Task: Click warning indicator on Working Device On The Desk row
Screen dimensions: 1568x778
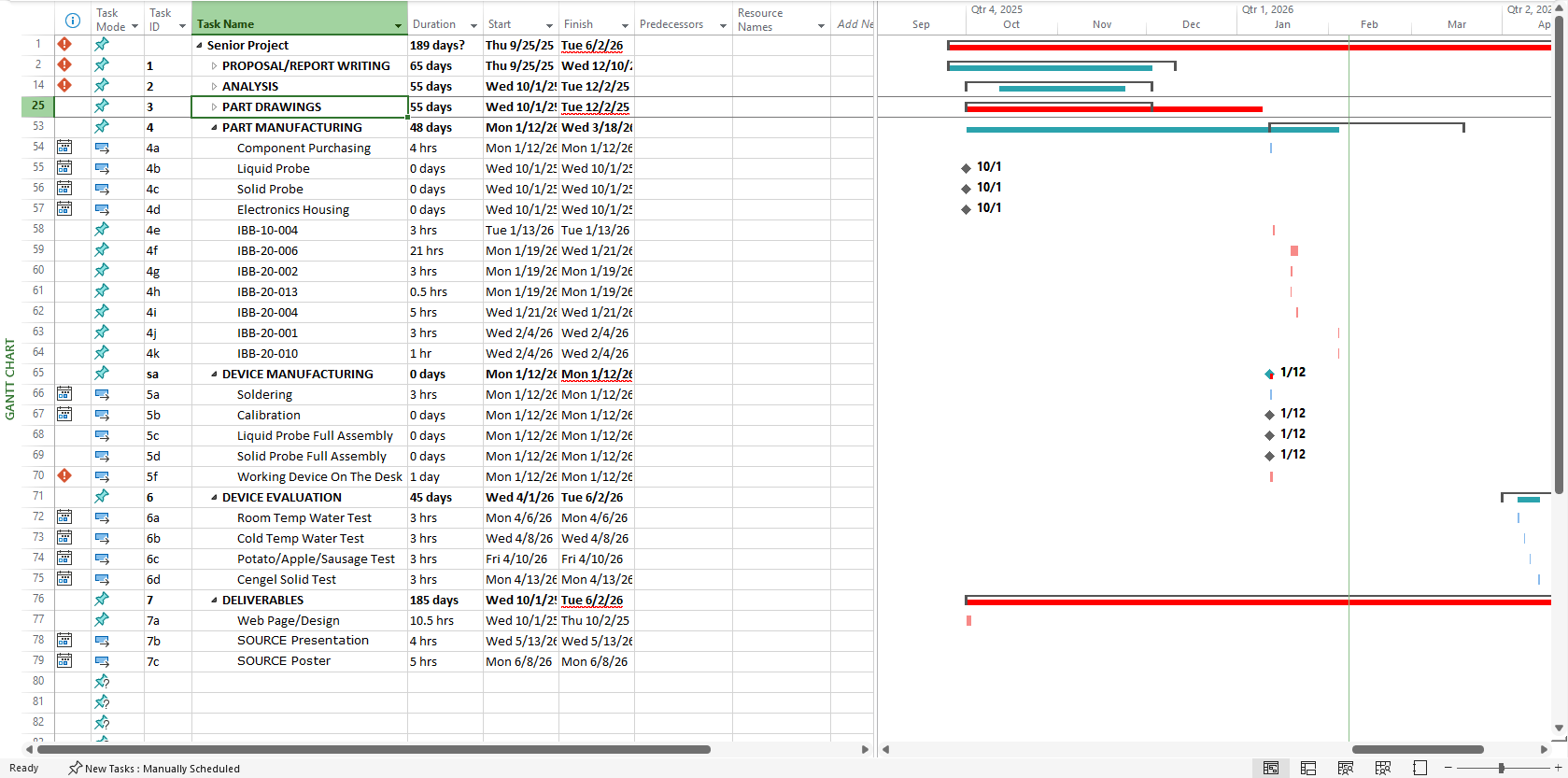Action: point(64,476)
